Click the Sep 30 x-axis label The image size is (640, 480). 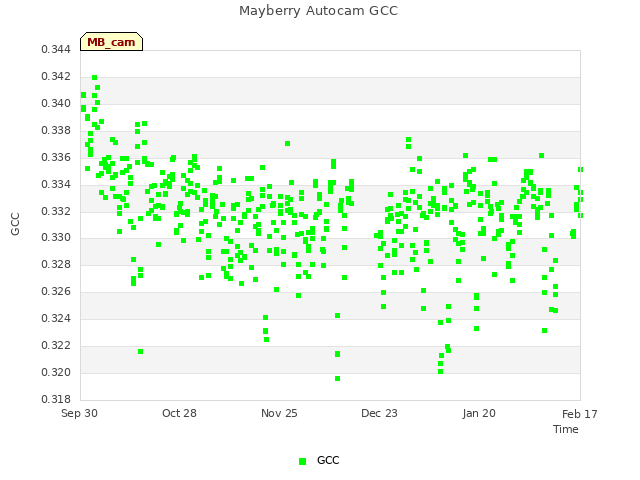(79, 413)
